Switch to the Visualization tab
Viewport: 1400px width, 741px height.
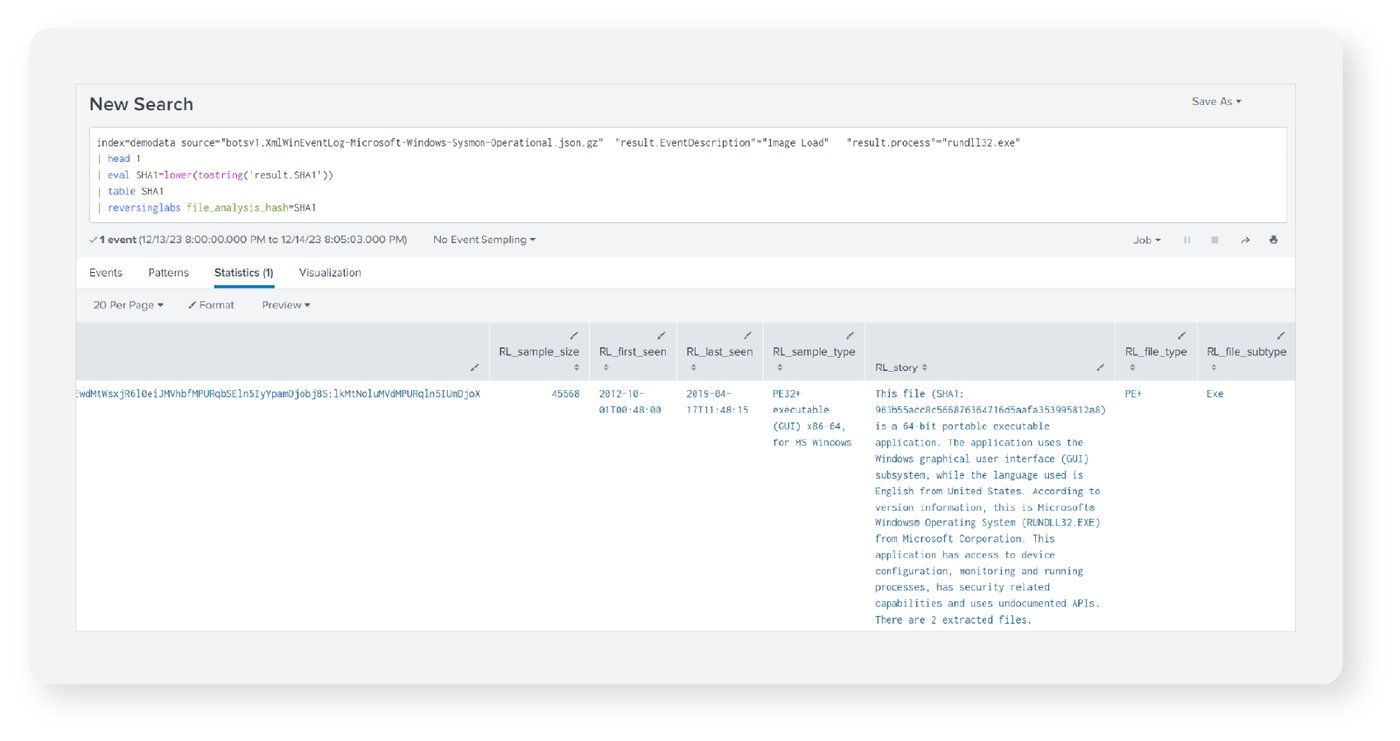click(330, 273)
